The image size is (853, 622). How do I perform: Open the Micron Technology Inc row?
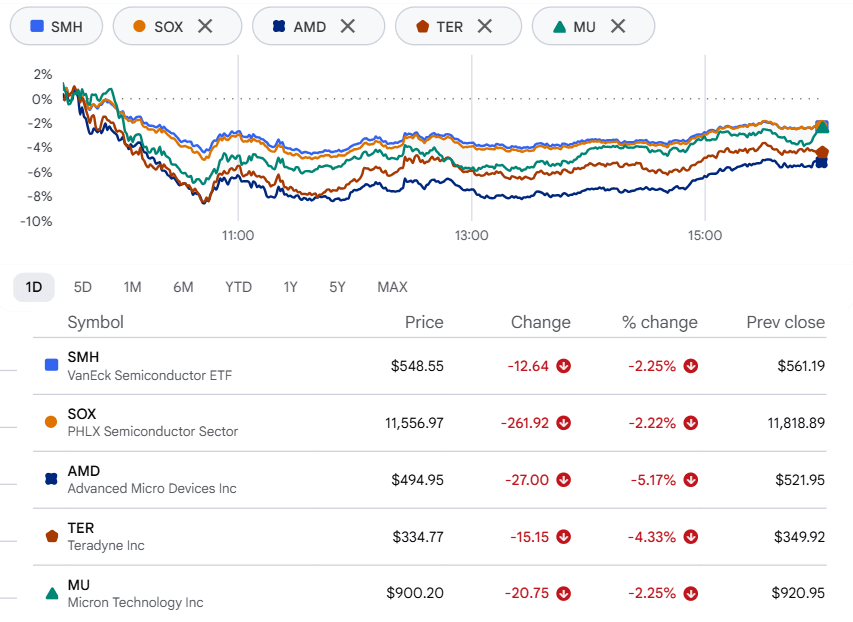(x=430, y=593)
